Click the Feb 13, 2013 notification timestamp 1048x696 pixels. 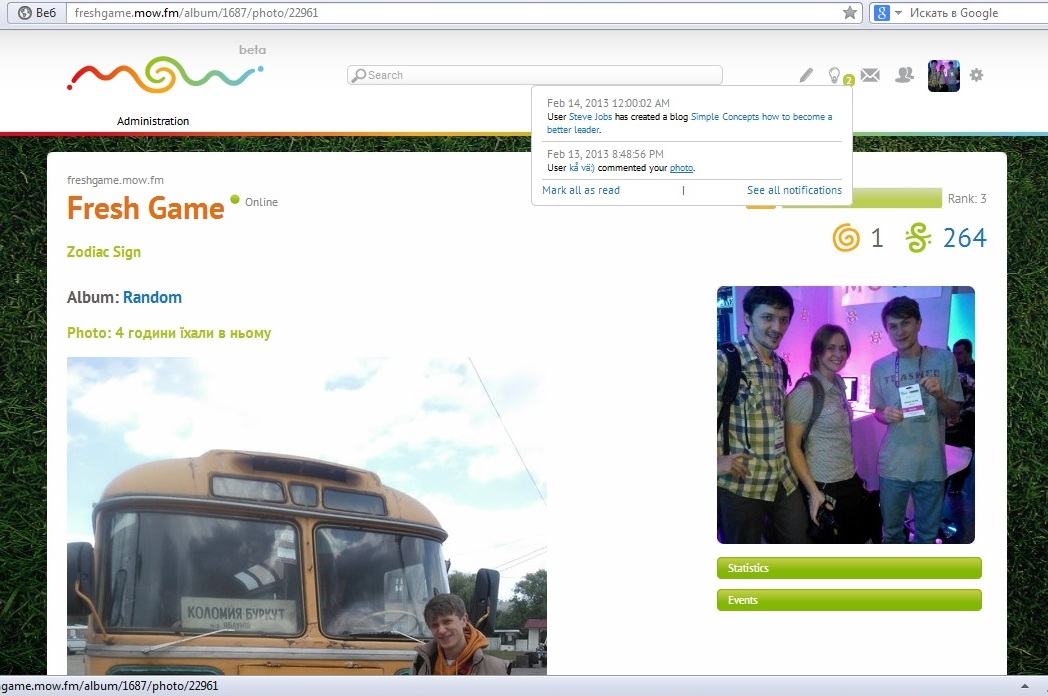(x=605, y=154)
